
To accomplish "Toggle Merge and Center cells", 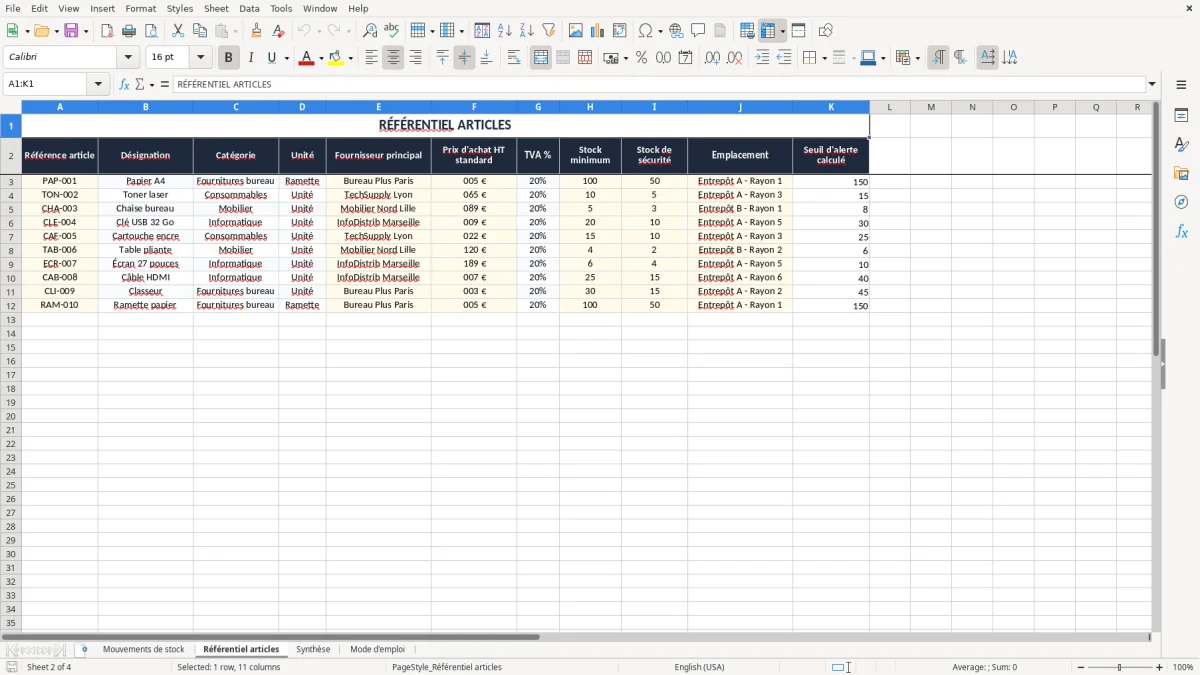I will click(x=541, y=58).
